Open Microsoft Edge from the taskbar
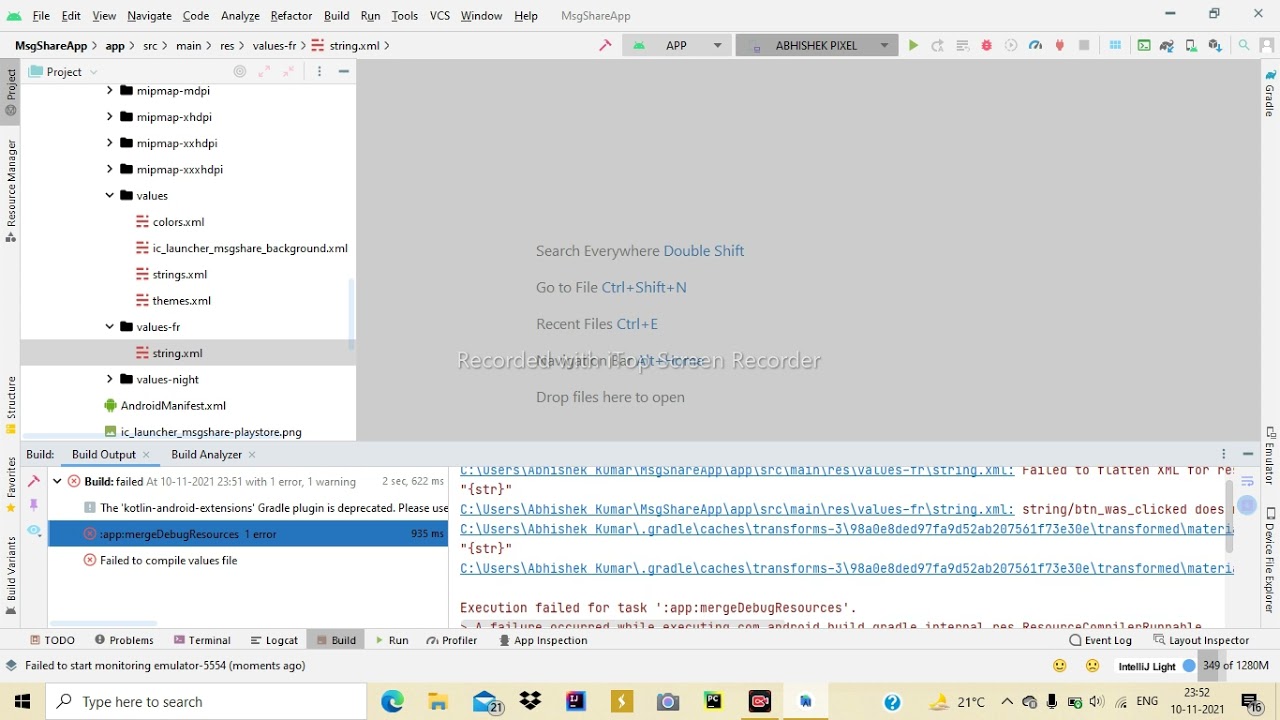 coord(392,702)
